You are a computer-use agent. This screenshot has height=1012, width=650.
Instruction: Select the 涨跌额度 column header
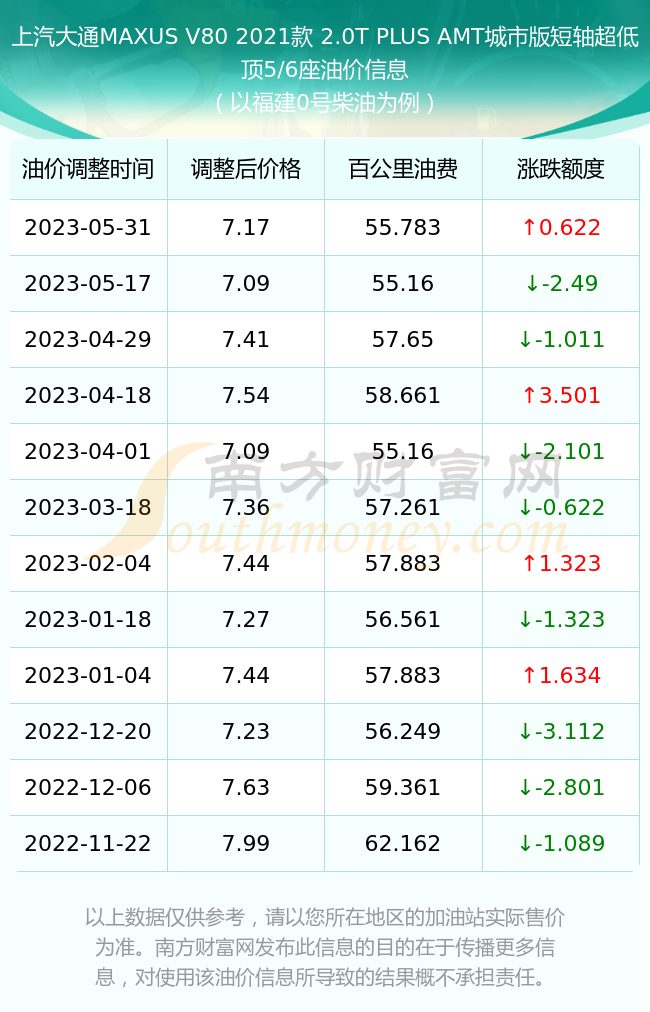point(561,169)
